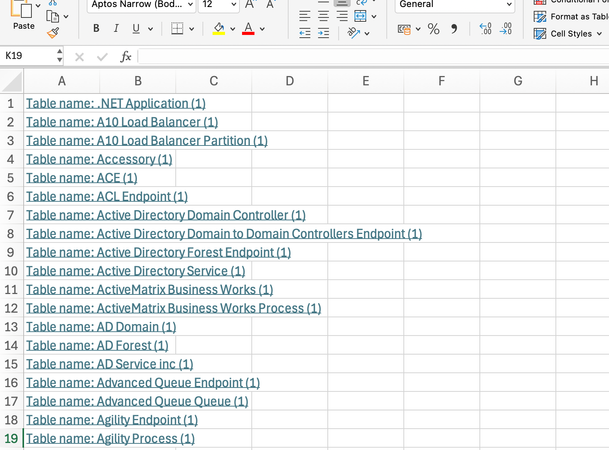Activate the Format Painter brush

pos(53,33)
